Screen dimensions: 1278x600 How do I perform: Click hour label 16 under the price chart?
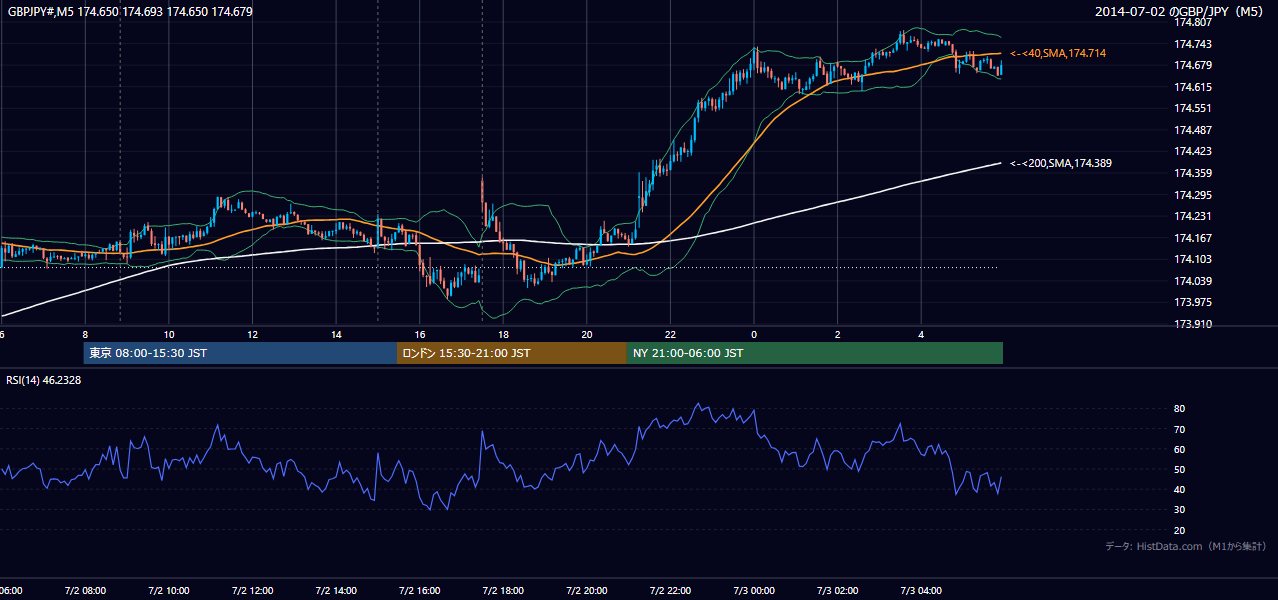point(420,334)
